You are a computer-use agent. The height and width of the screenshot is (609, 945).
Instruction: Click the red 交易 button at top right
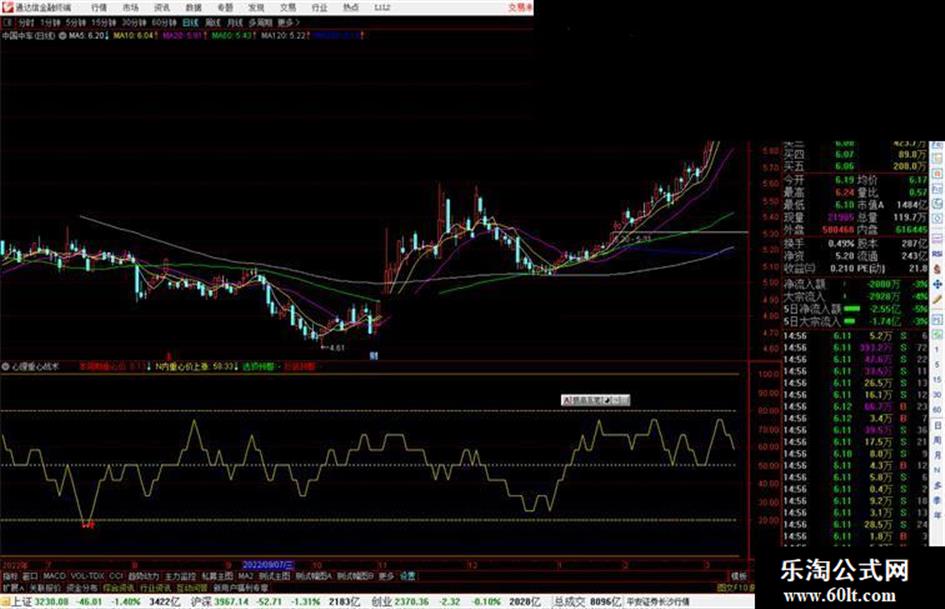[x=520, y=7]
